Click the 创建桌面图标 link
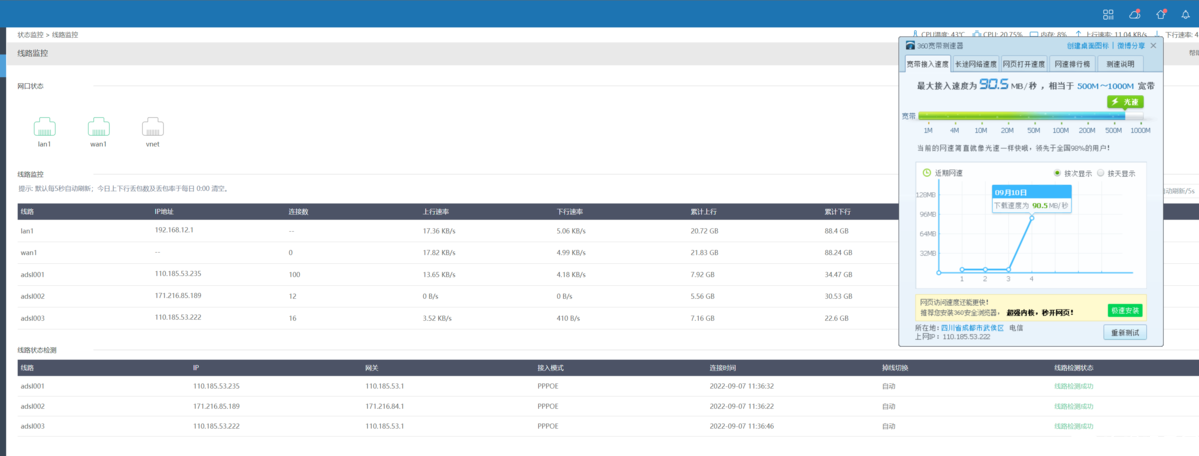This screenshot has width=1199, height=456. [x=1087, y=46]
